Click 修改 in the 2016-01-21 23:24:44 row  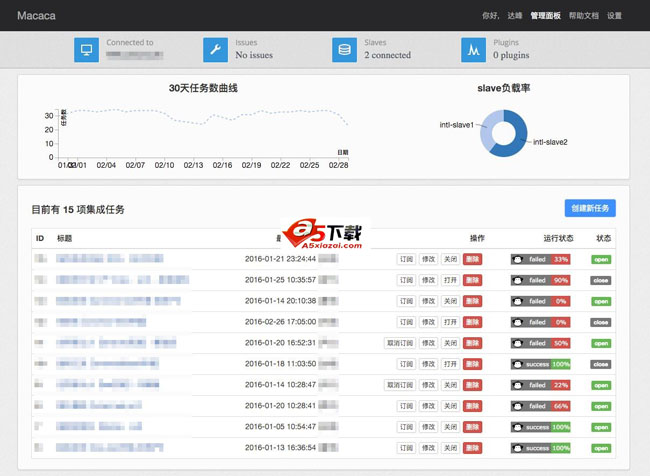click(x=428, y=260)
